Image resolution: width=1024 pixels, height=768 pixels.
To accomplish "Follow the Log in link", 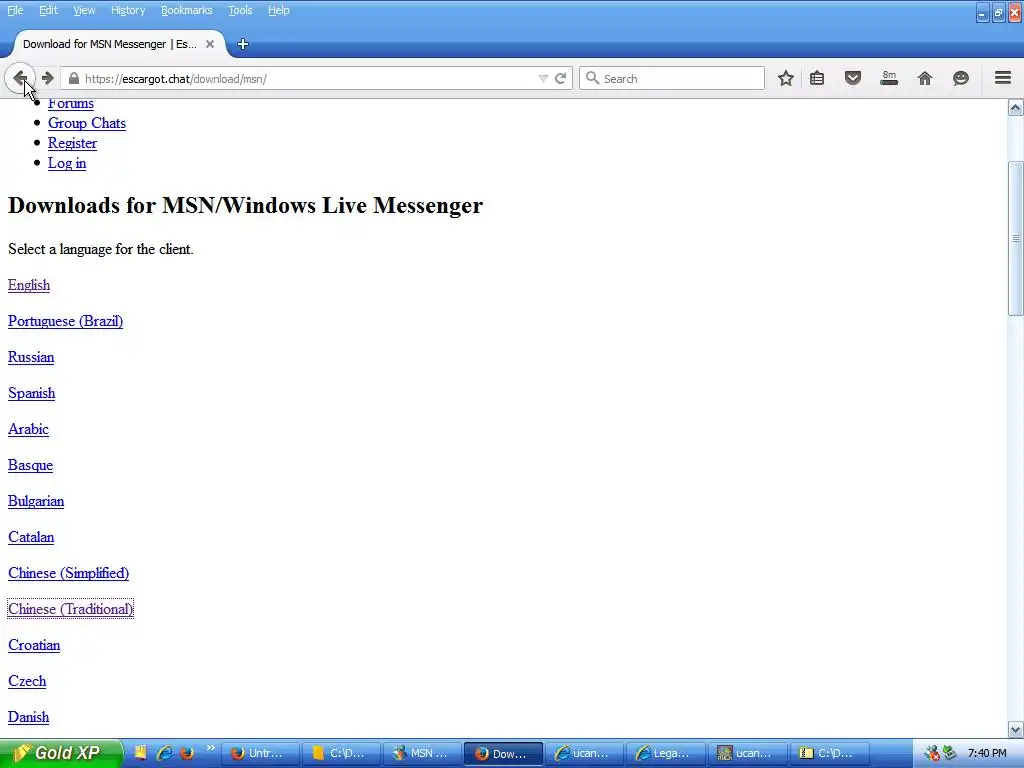I will coord(67,163).
